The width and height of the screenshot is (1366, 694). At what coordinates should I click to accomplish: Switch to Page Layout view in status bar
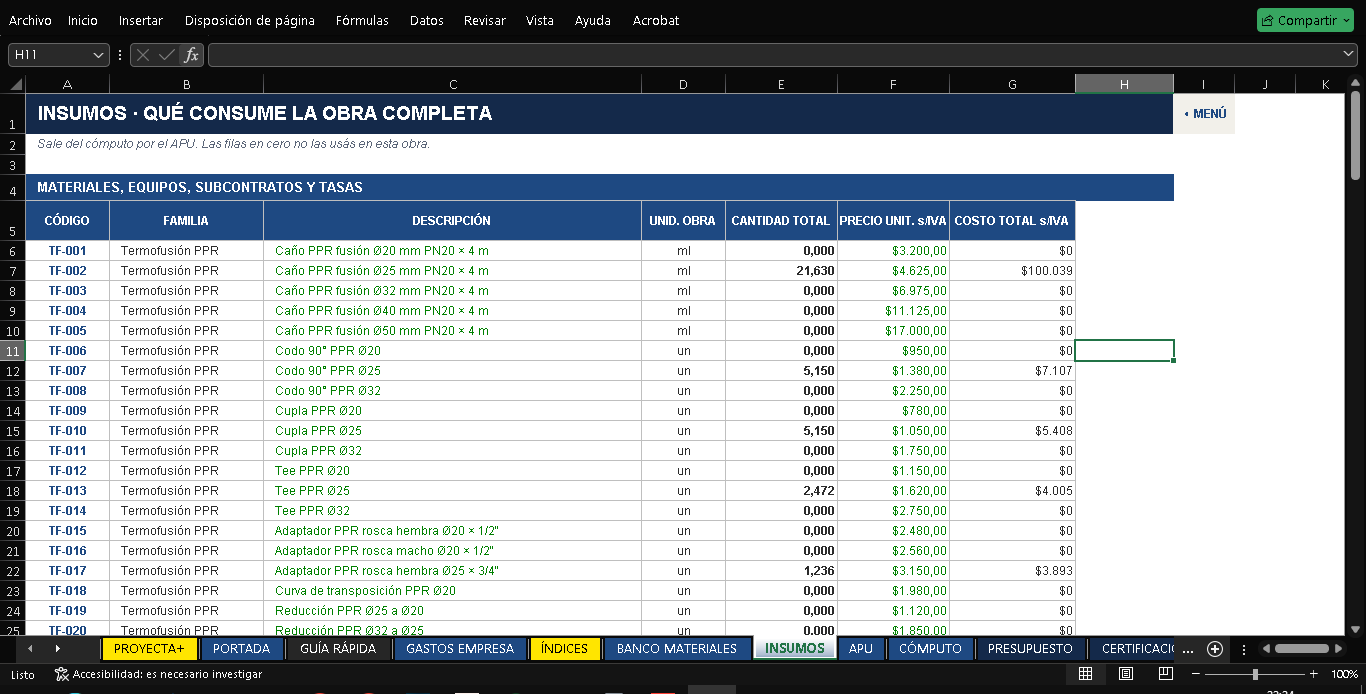[1126, 675]
